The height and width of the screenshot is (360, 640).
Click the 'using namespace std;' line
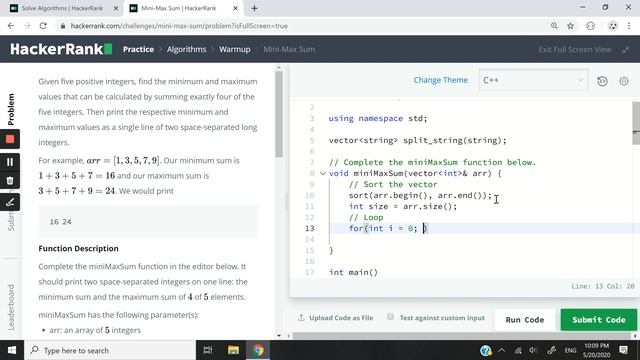click(x=378, y=118)
